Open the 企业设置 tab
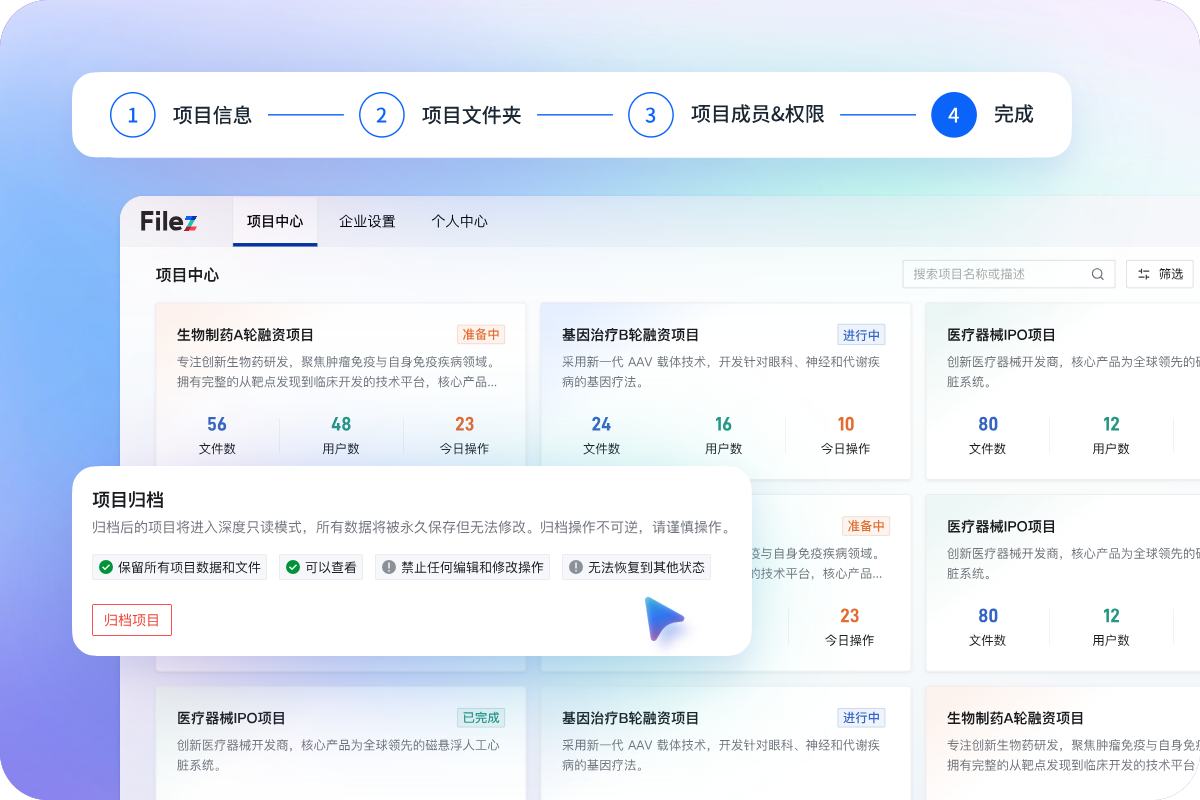 (367, 221)
